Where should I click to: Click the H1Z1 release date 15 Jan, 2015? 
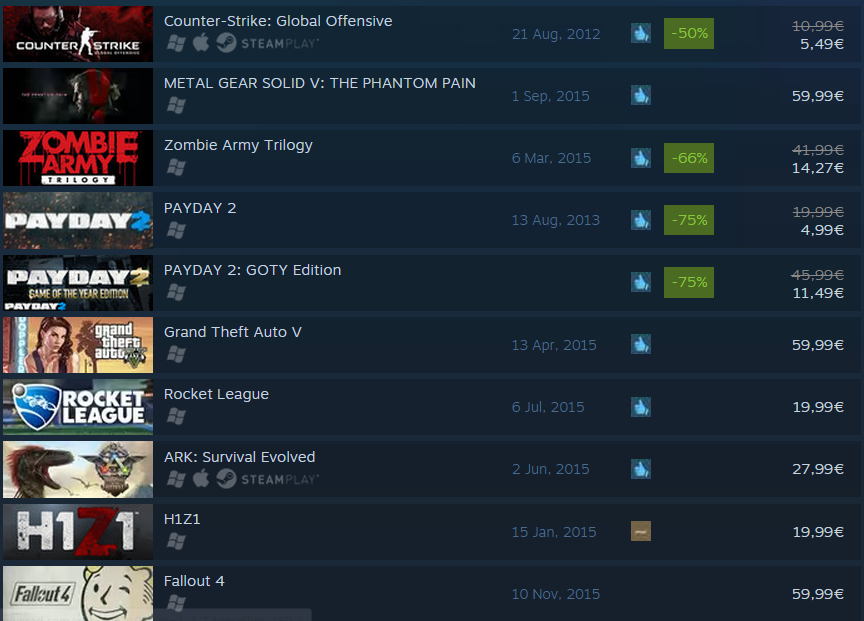[554, 532]
